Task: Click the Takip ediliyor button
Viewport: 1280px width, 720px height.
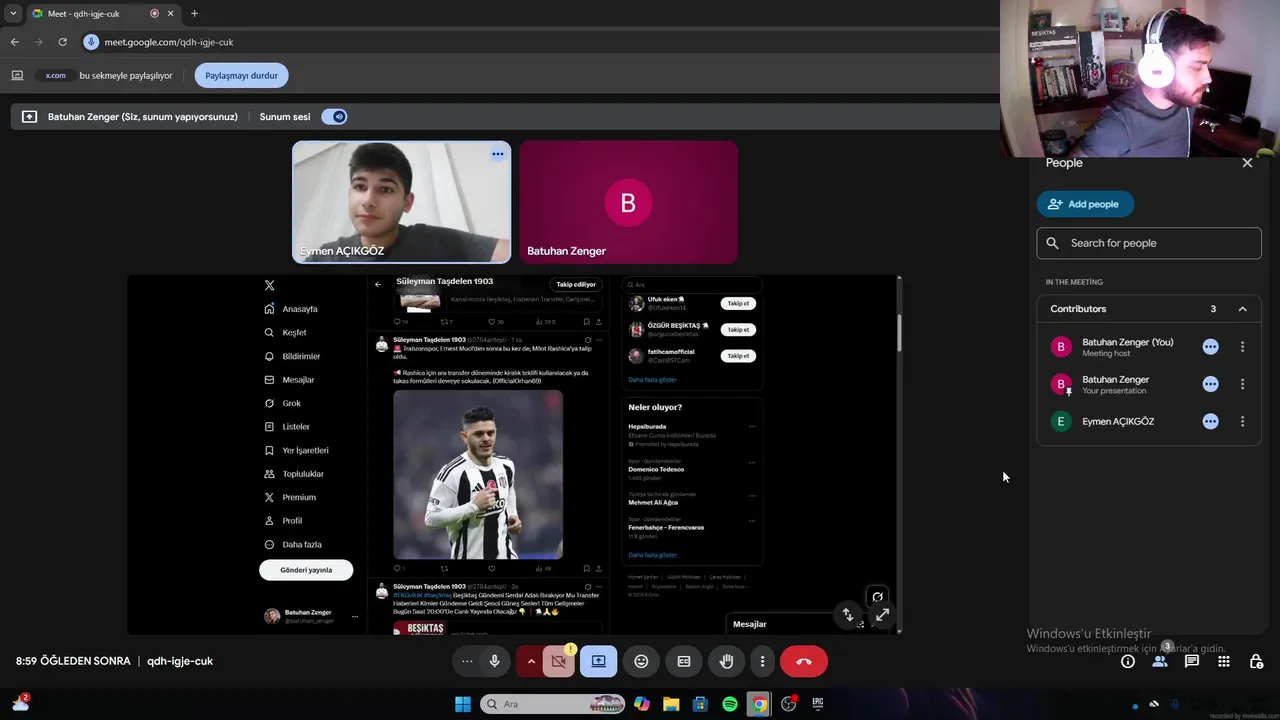Action: pyautogui.click(x=576, y=284)
